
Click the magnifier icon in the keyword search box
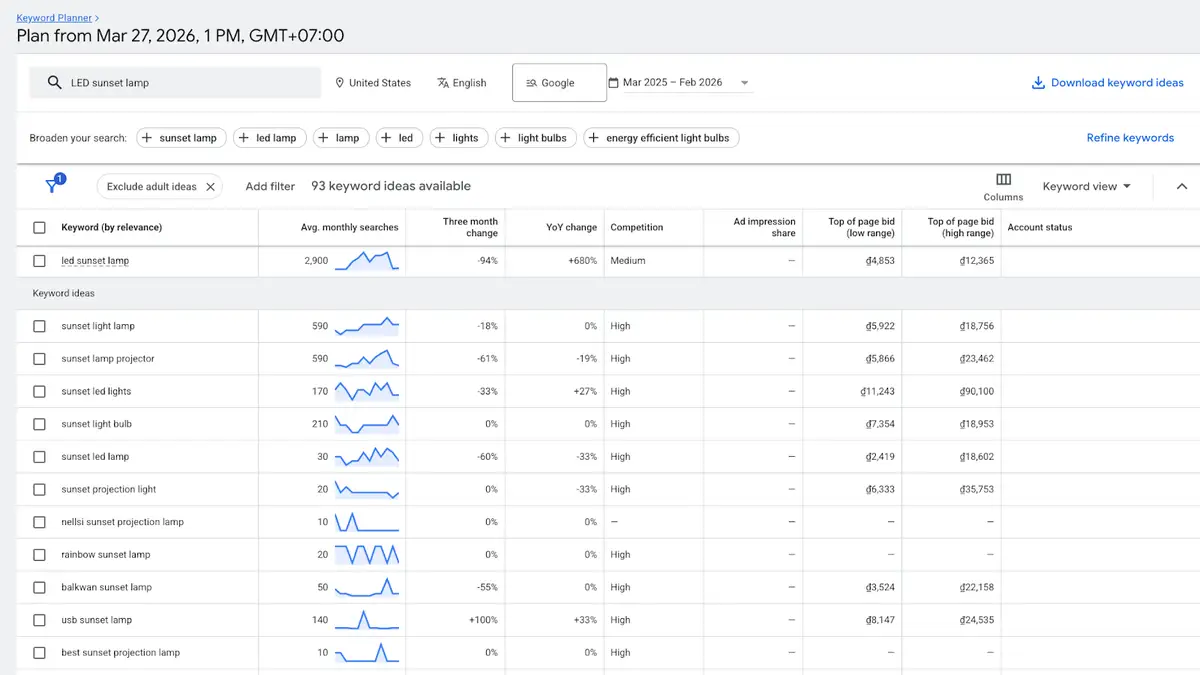pyautogui.click(x=55, y=82)
